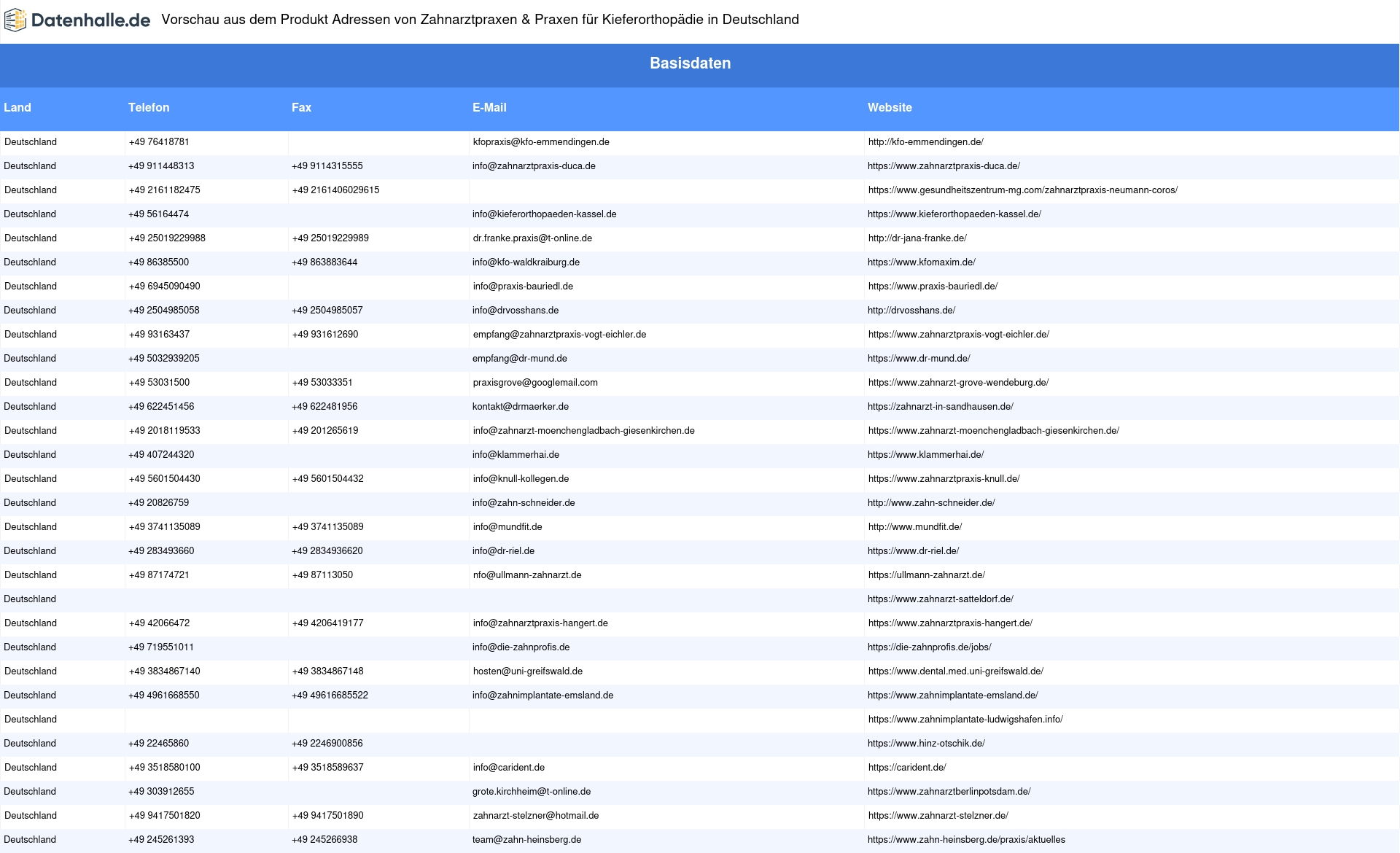Click the Telefon column header
1400x853 pixels.
[149, 107]
